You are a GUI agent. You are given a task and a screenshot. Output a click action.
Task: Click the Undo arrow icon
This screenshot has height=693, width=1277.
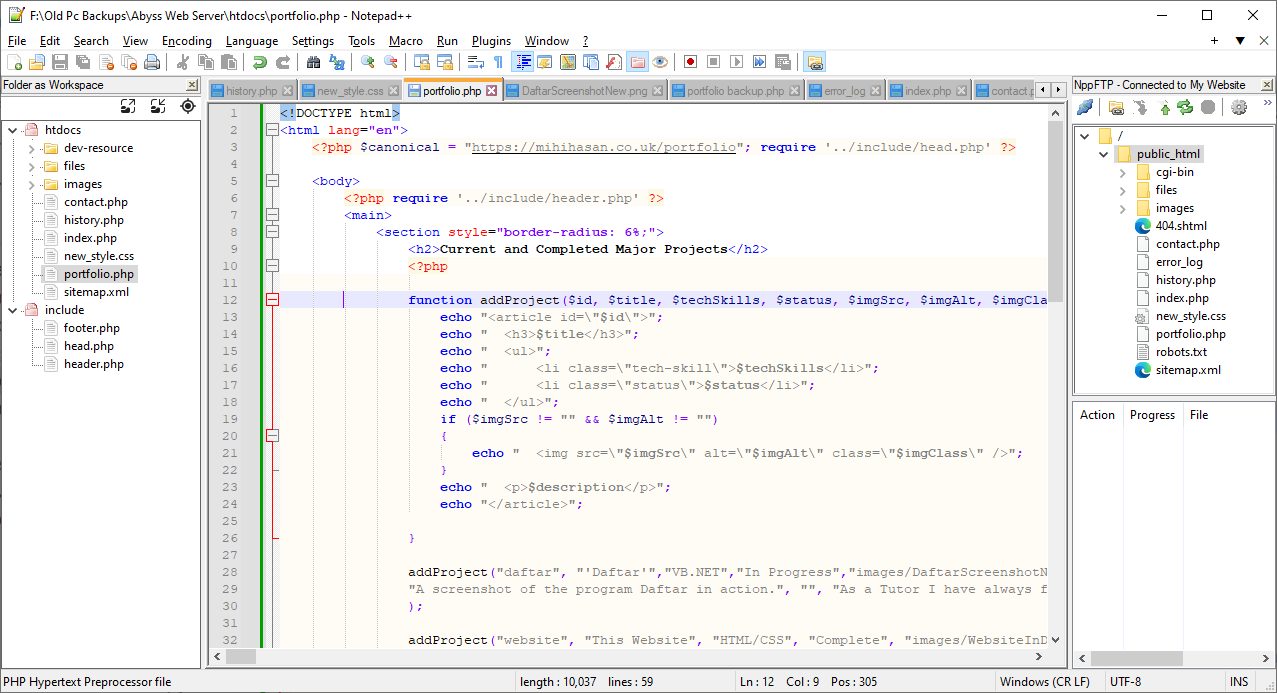259,62
